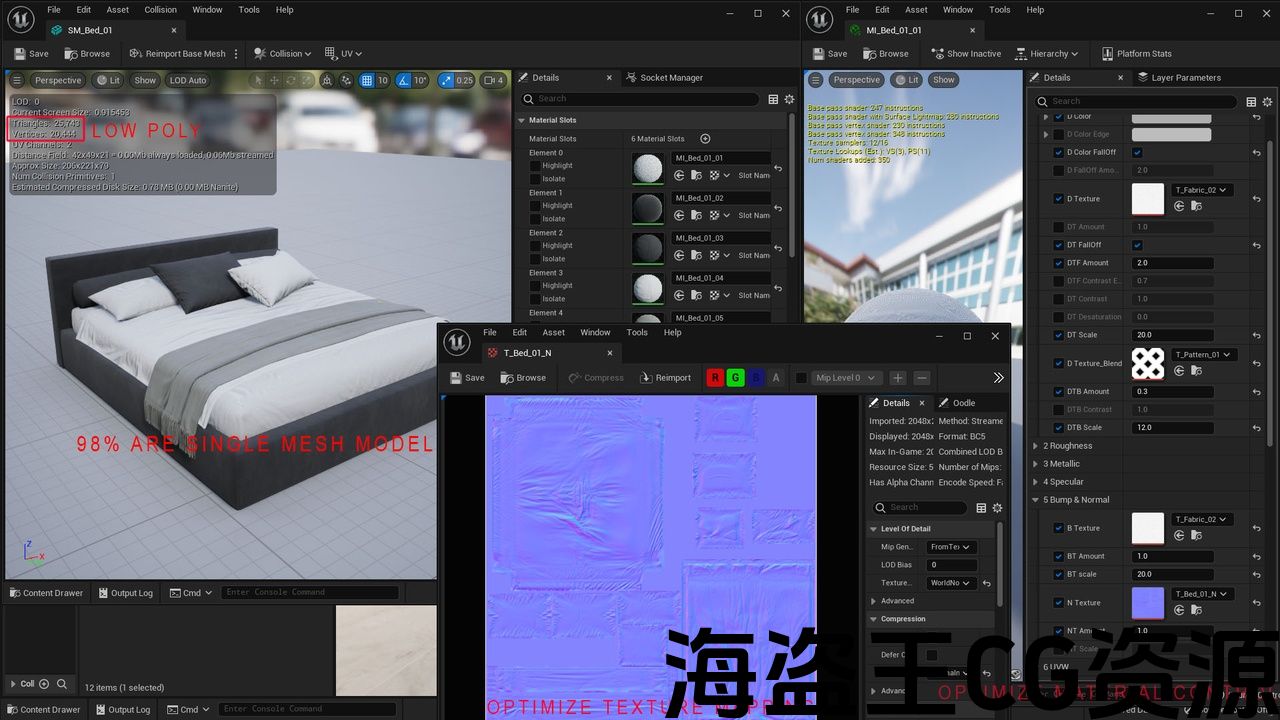Click Add Material Slot plus icon
1280x720 pixels.
click(705, 139)
